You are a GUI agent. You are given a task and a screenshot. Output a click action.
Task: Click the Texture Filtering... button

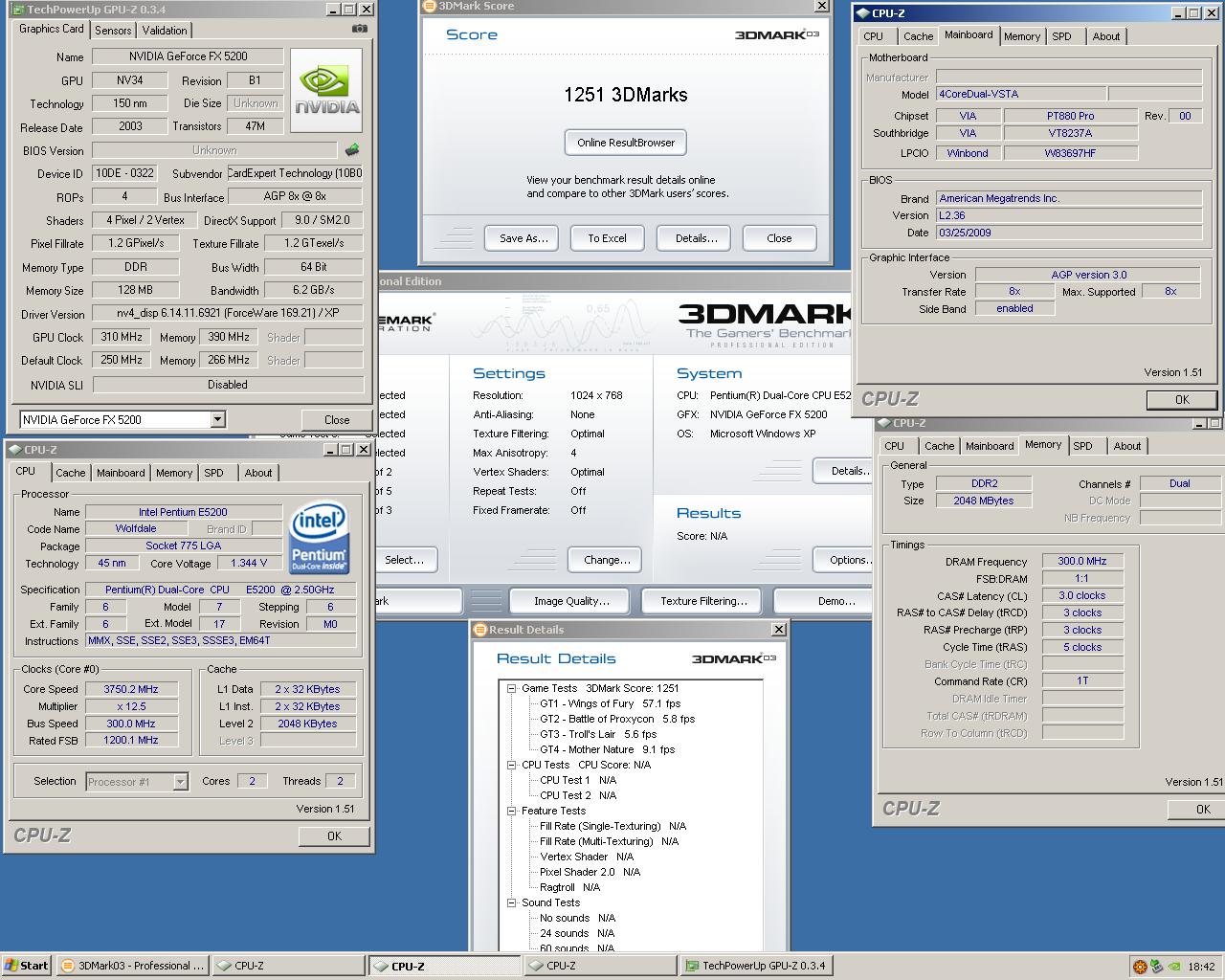point(703,601)
